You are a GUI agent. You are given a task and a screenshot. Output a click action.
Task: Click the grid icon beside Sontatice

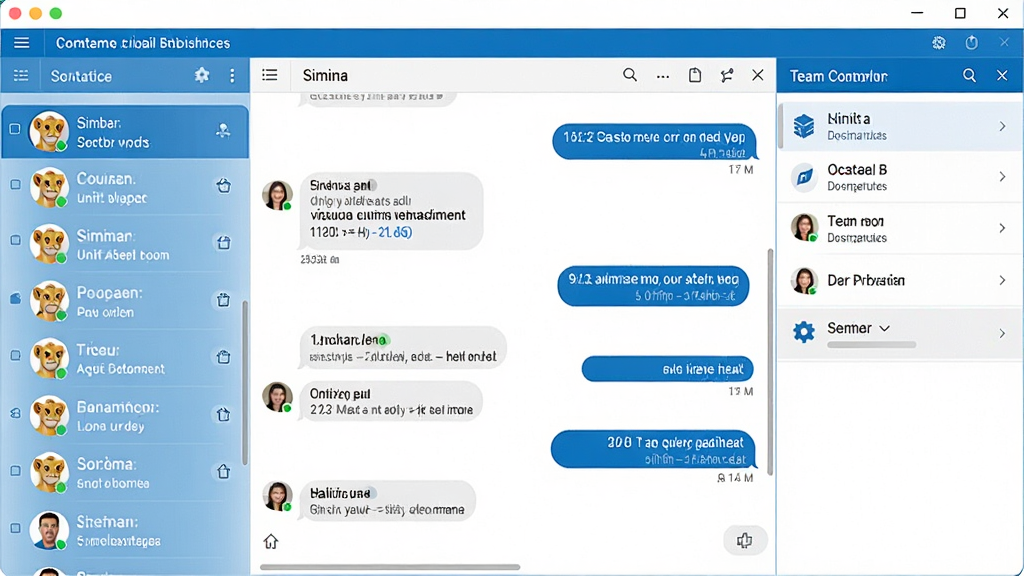21,76
